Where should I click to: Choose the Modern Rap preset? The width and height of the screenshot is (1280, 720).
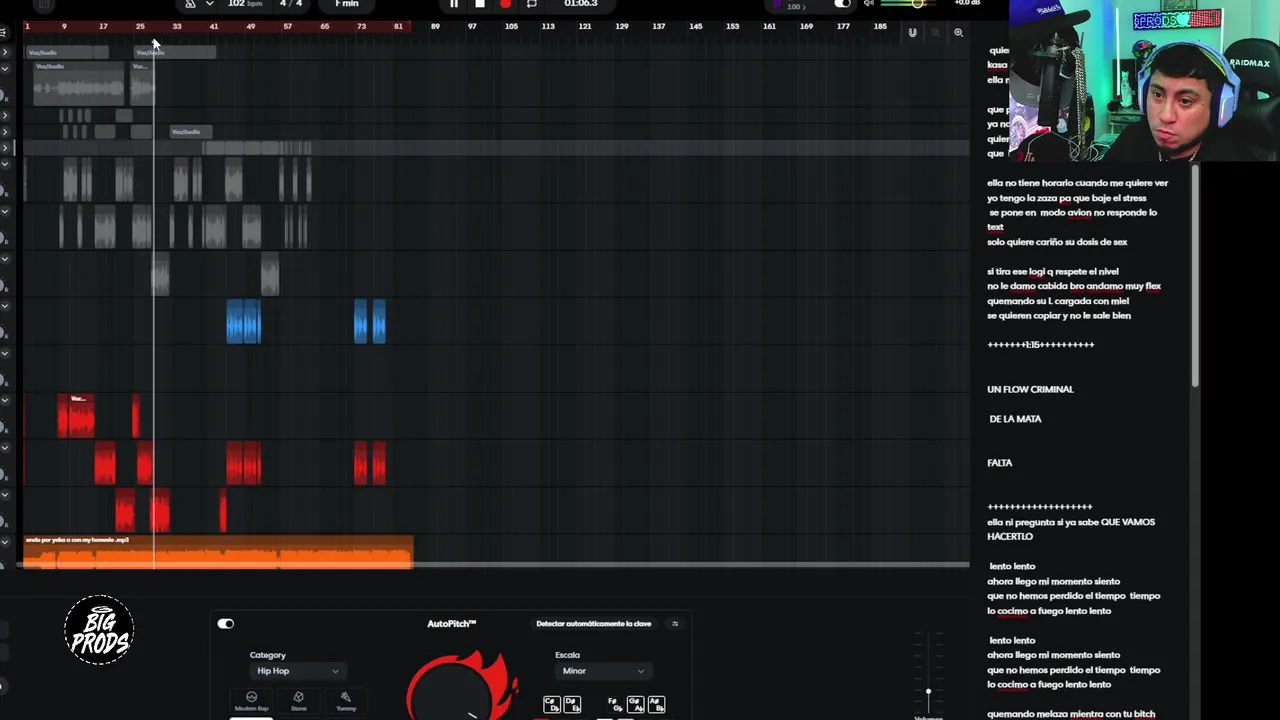coord(251,701)
